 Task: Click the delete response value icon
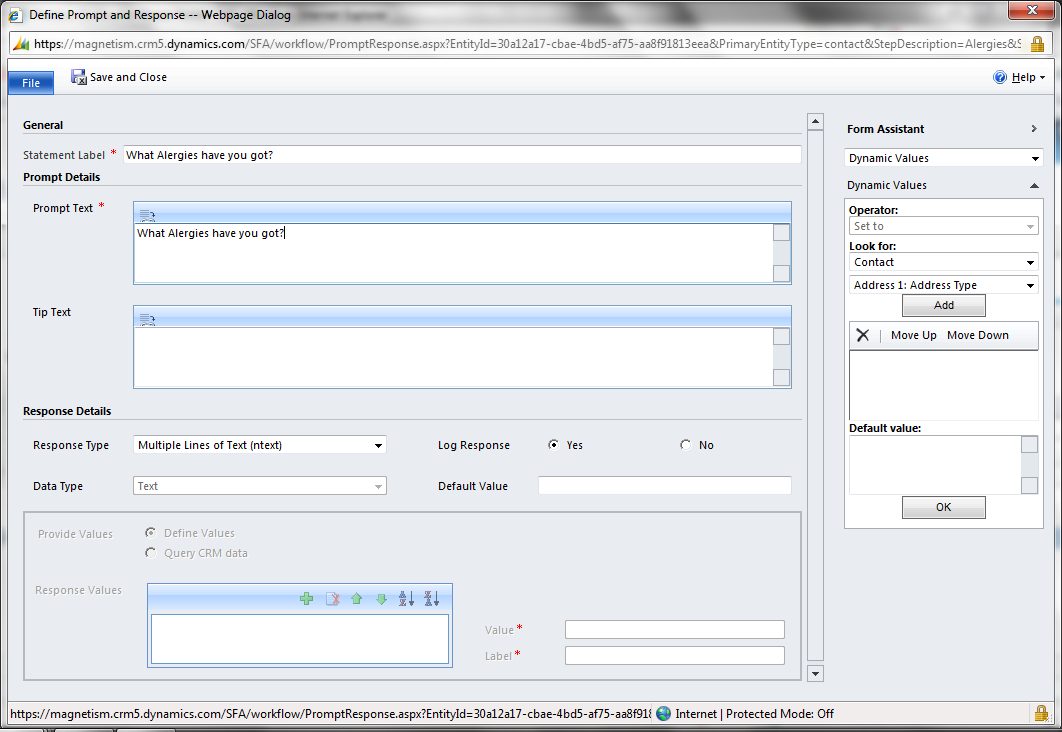pos(332,598)
